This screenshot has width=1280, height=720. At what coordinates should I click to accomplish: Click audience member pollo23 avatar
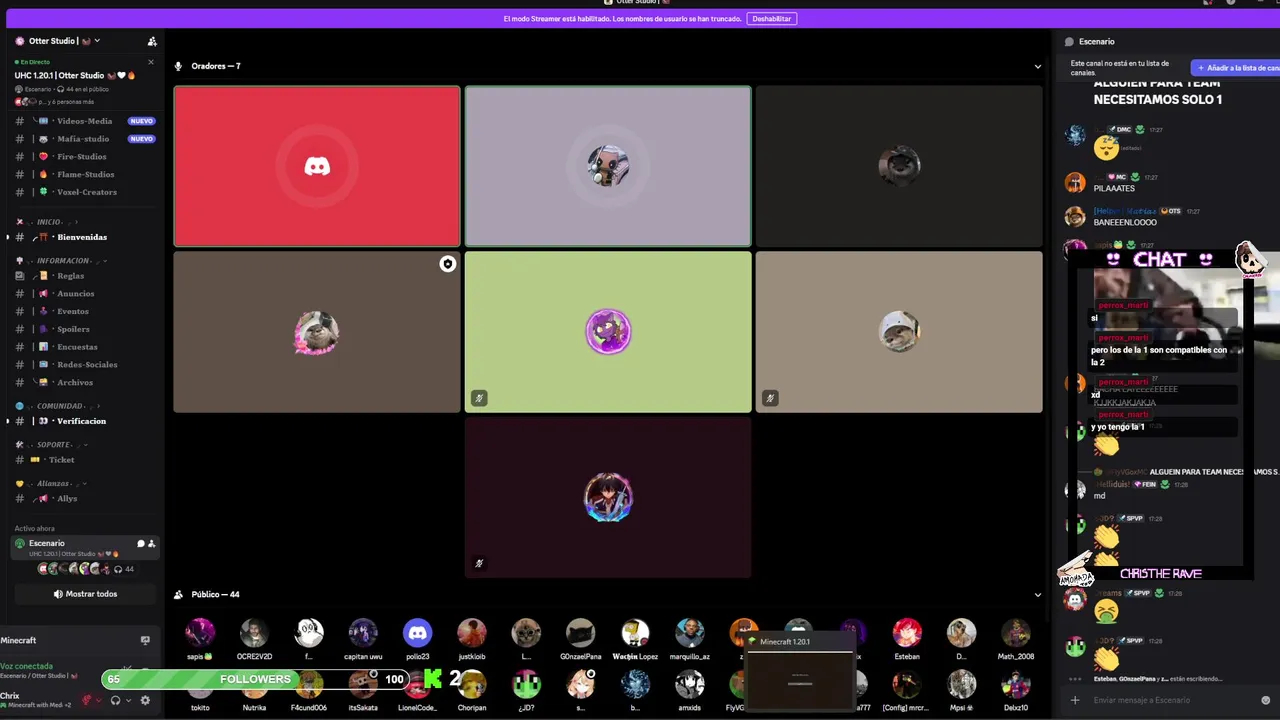pos(417,632)
